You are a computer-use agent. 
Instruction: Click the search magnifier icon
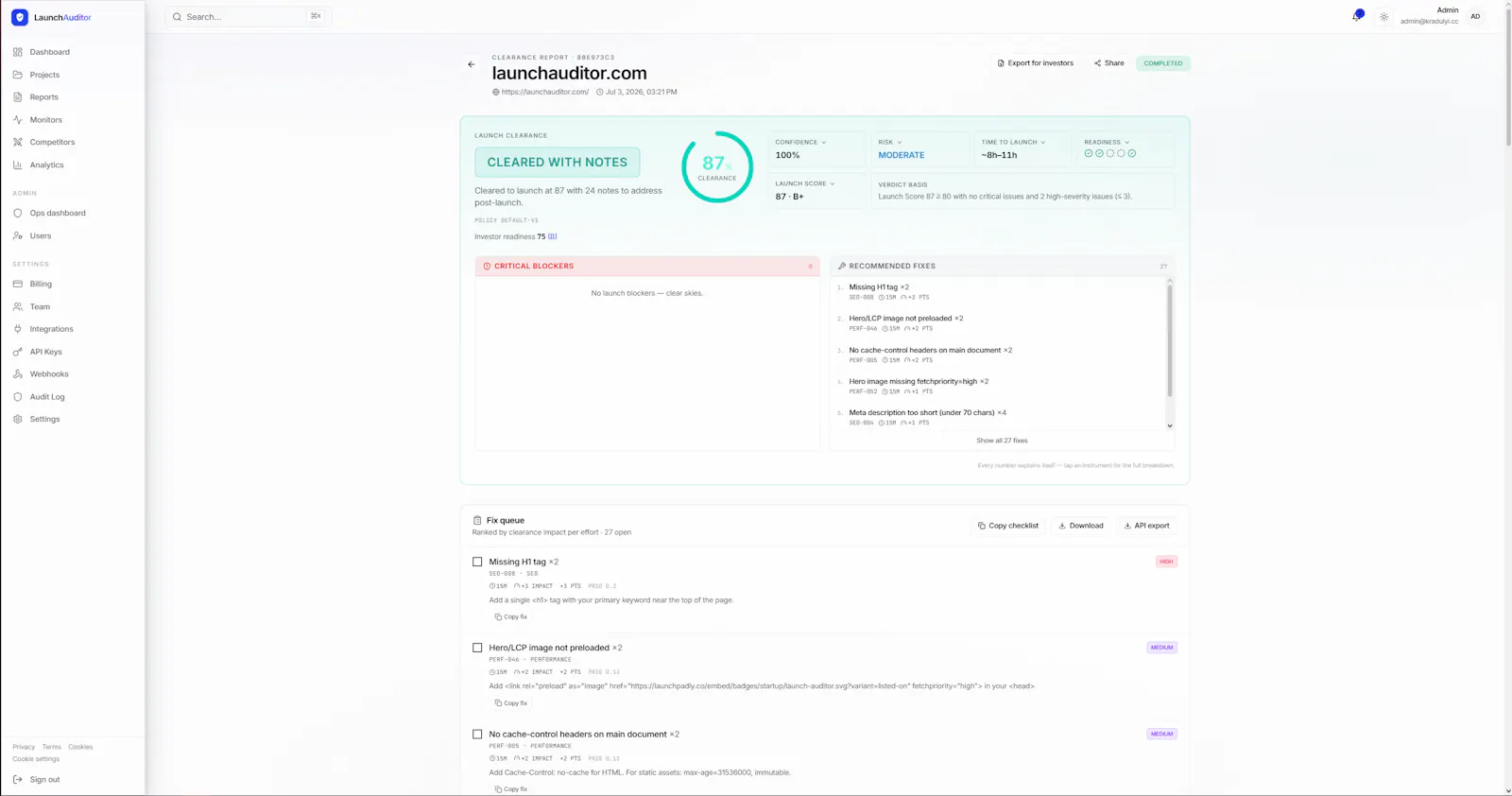(x=177, y=17)
